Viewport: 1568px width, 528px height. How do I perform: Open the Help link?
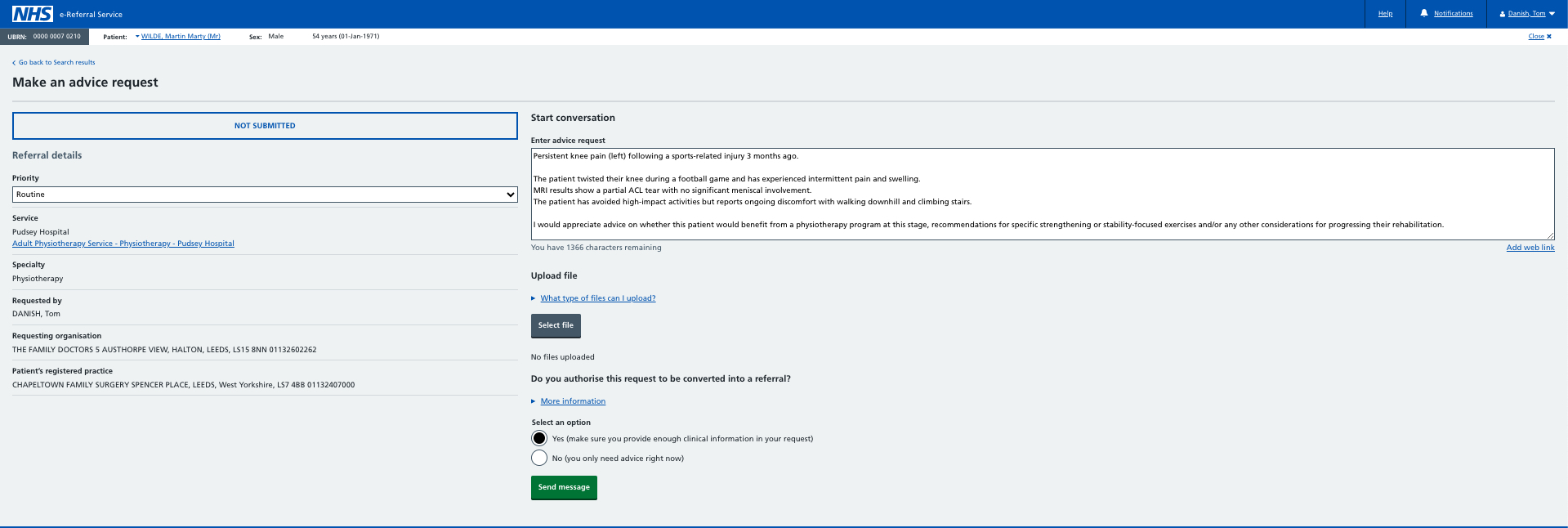click(x=1385, y=13)
